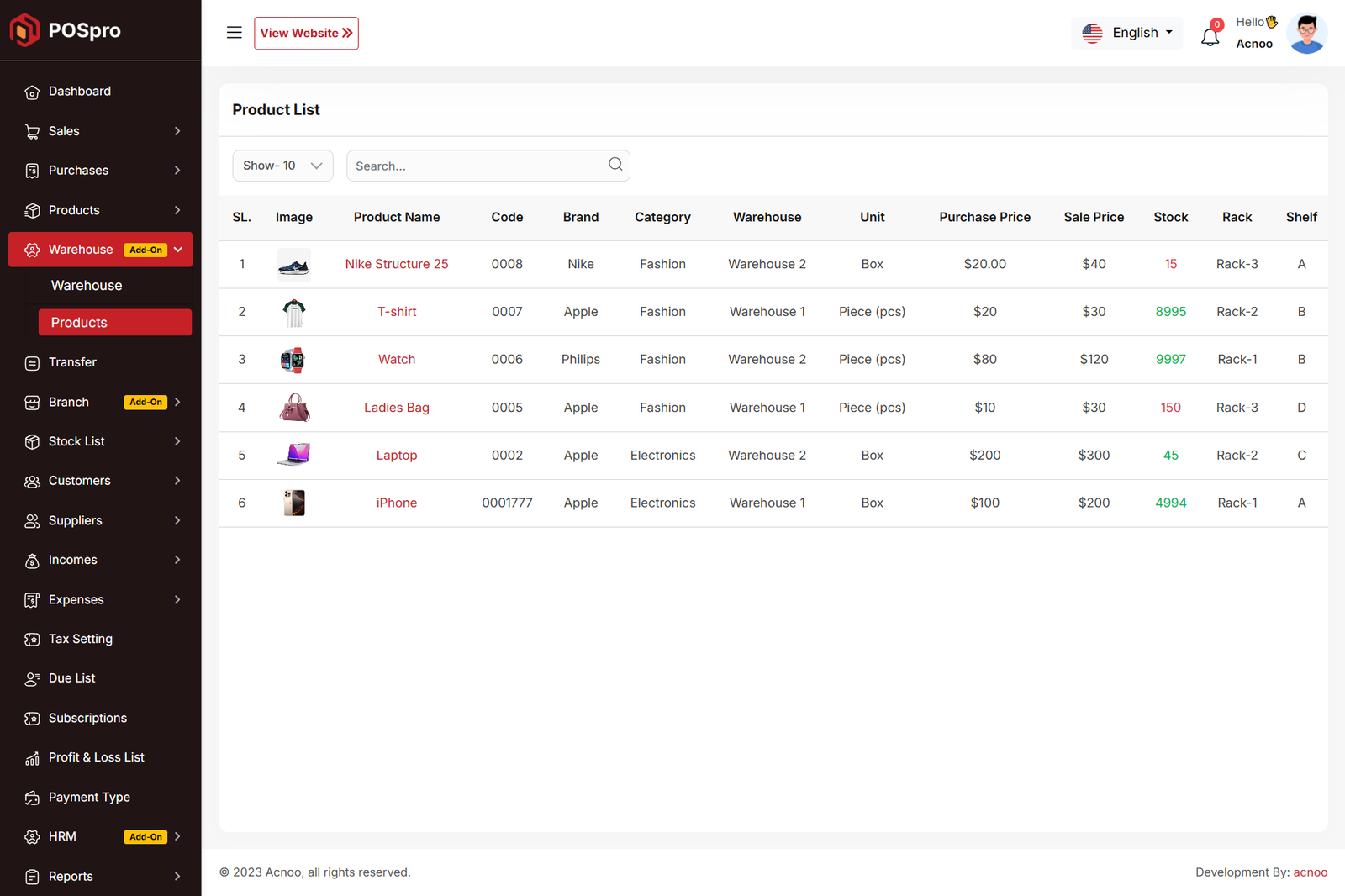Expand the Reports submenu arrow

coord(177,877)
